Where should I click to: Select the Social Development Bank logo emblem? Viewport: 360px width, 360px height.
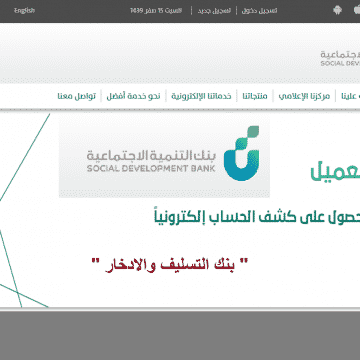pos(241,153)
